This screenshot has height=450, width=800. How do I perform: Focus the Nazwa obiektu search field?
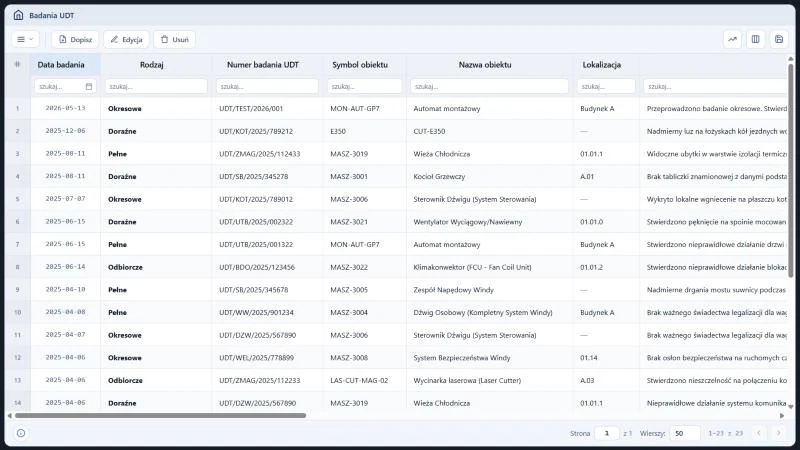[489, 86]
